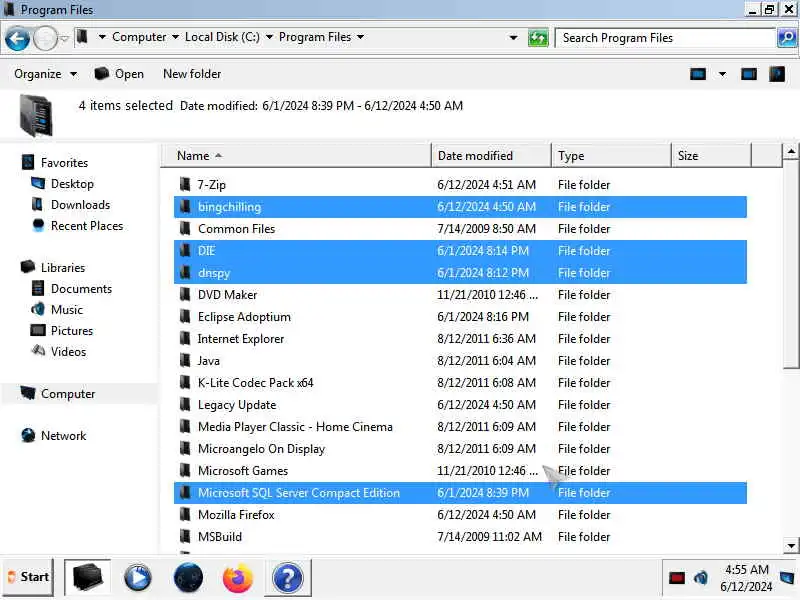Image resolution: width=800 pixels, height=600 pixels.
Task: Open the Pictures library
Action: [x=71, y=331]
